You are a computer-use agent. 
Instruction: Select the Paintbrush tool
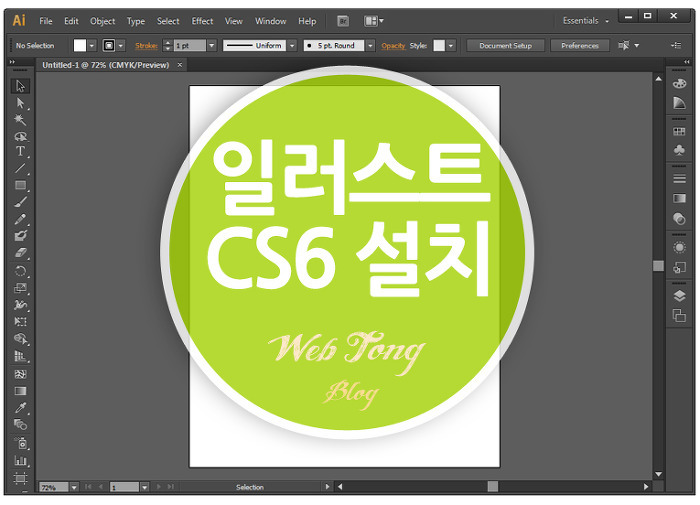[x=20, y=202]
